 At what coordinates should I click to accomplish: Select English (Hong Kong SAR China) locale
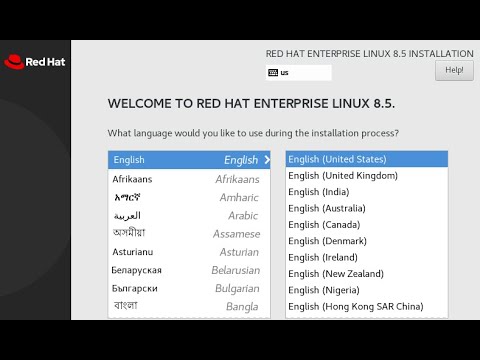pos(367,306)
